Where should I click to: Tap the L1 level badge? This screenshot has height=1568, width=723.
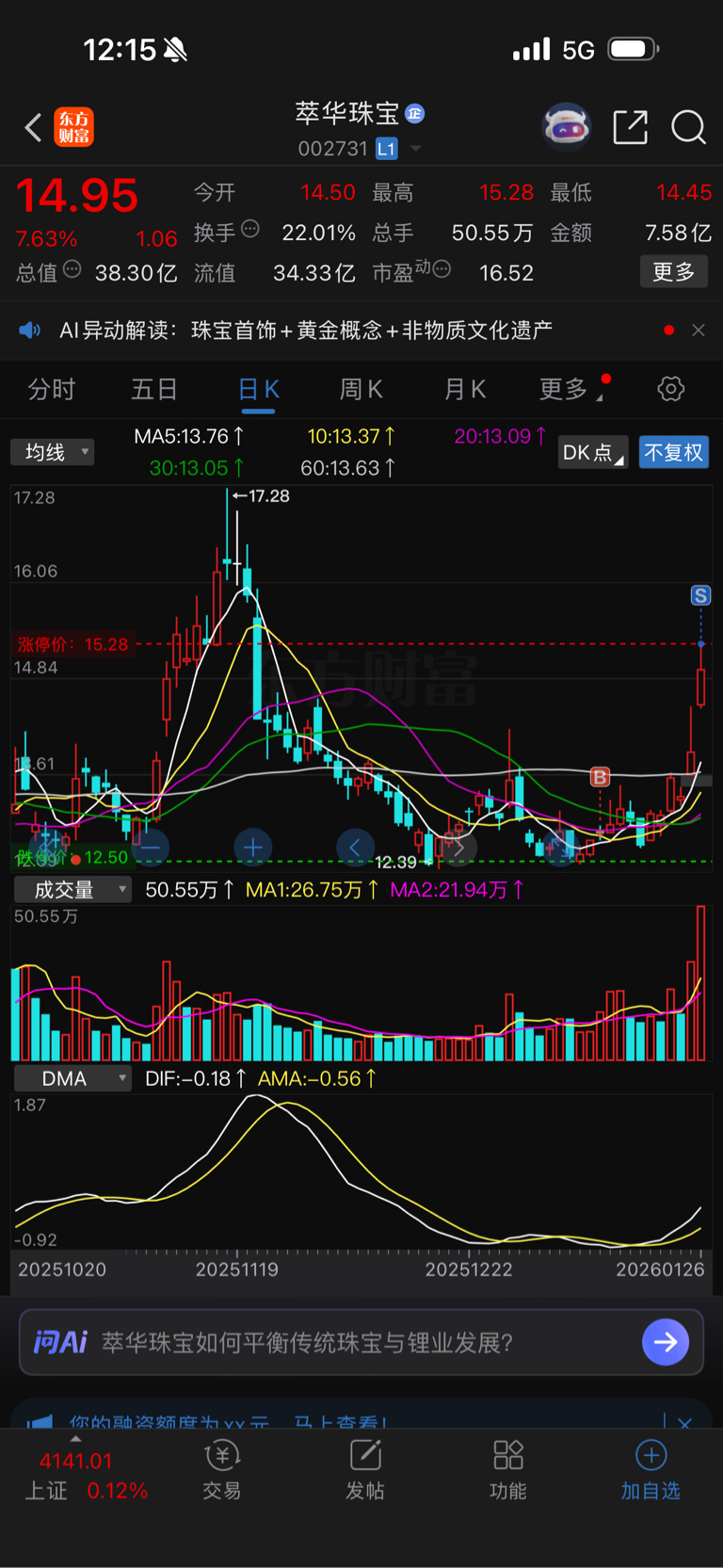386,149
